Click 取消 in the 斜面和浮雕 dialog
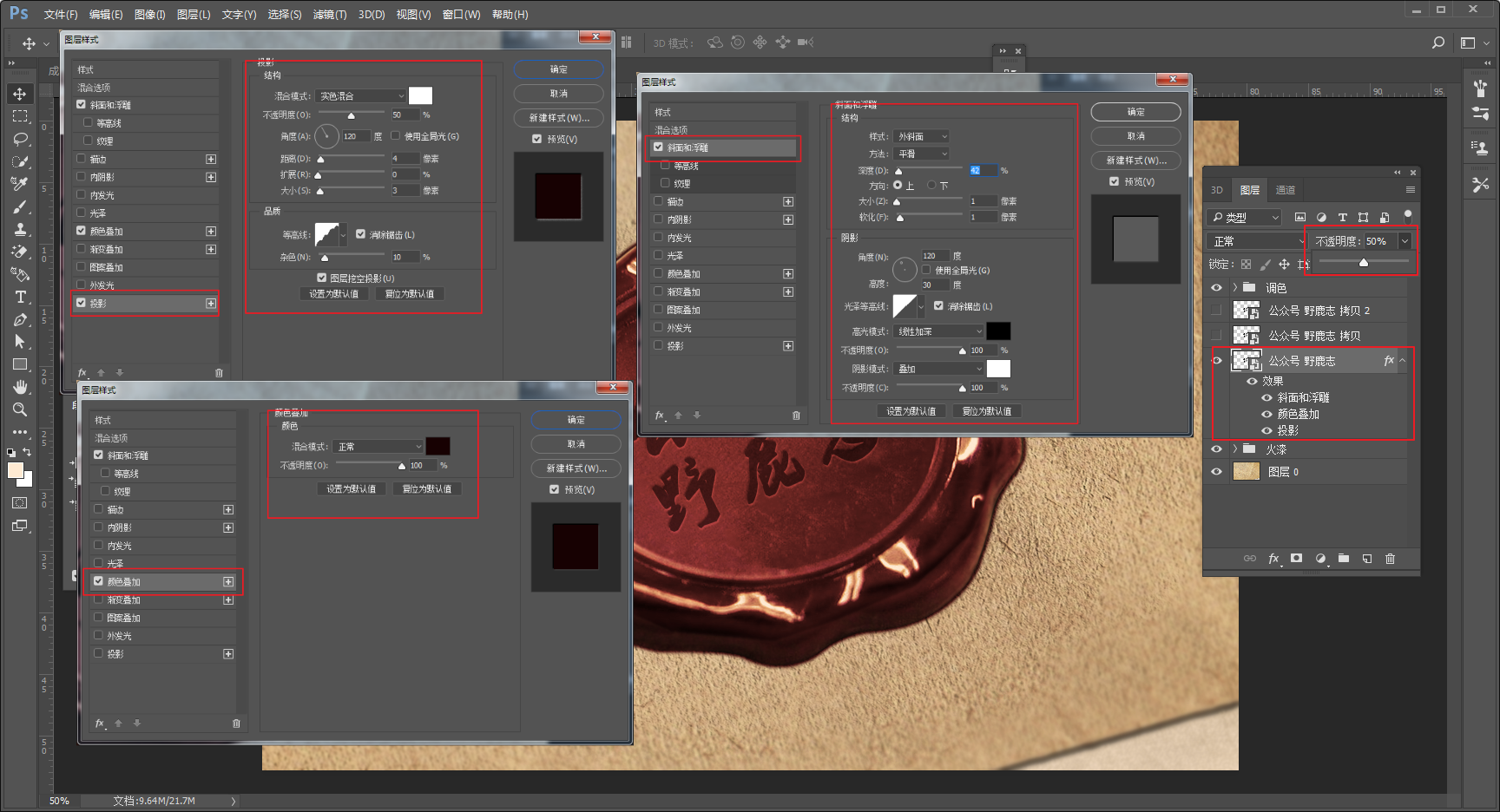1500x812 pixels. [1135, 136]
